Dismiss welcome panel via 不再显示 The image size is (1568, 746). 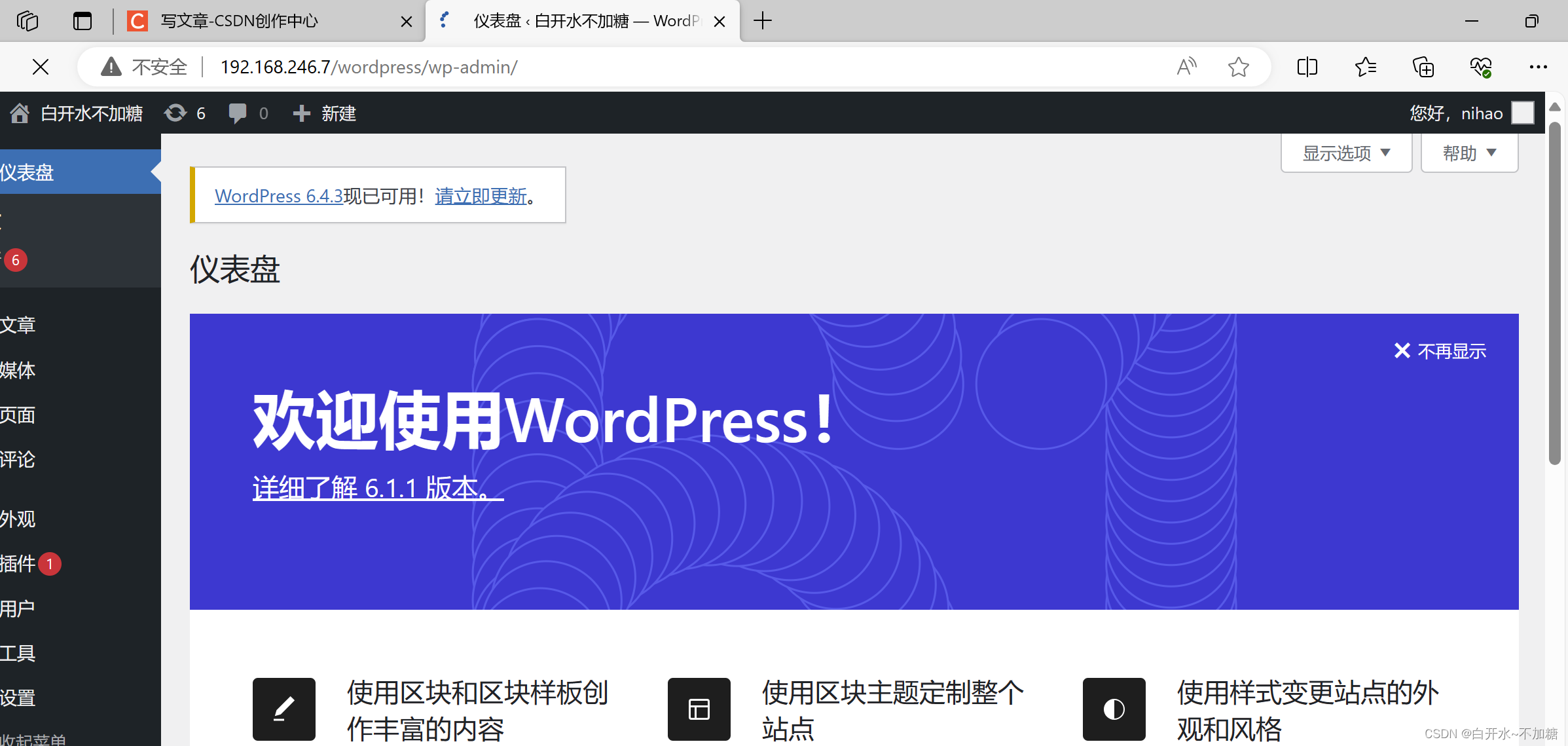click(1440, 351)
